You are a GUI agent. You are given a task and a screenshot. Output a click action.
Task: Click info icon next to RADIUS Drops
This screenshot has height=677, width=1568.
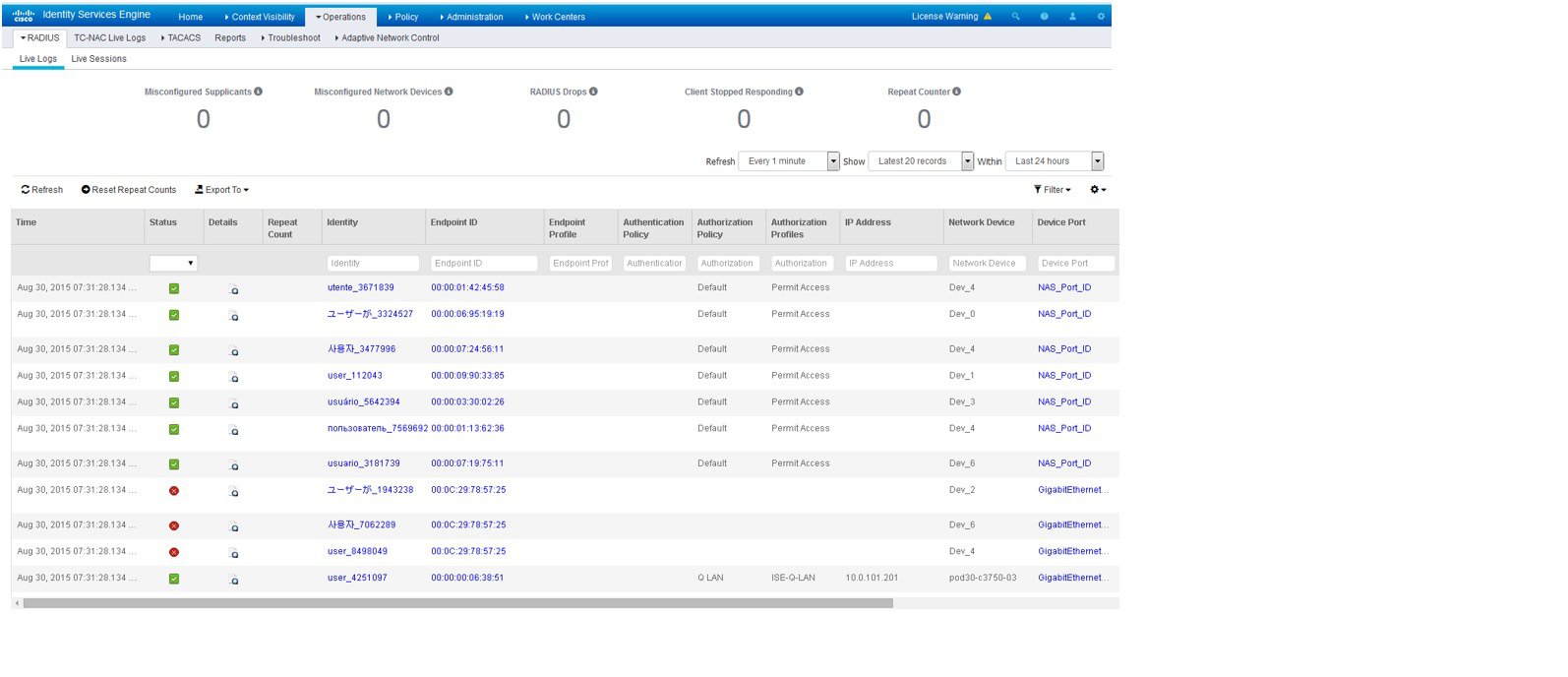coord(593,92)
